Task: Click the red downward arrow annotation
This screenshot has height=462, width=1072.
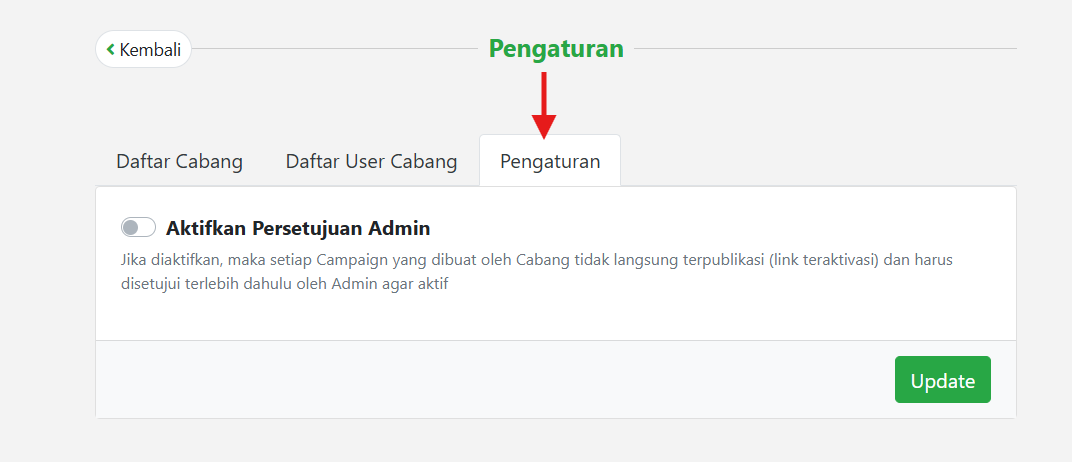Action: 543,95
